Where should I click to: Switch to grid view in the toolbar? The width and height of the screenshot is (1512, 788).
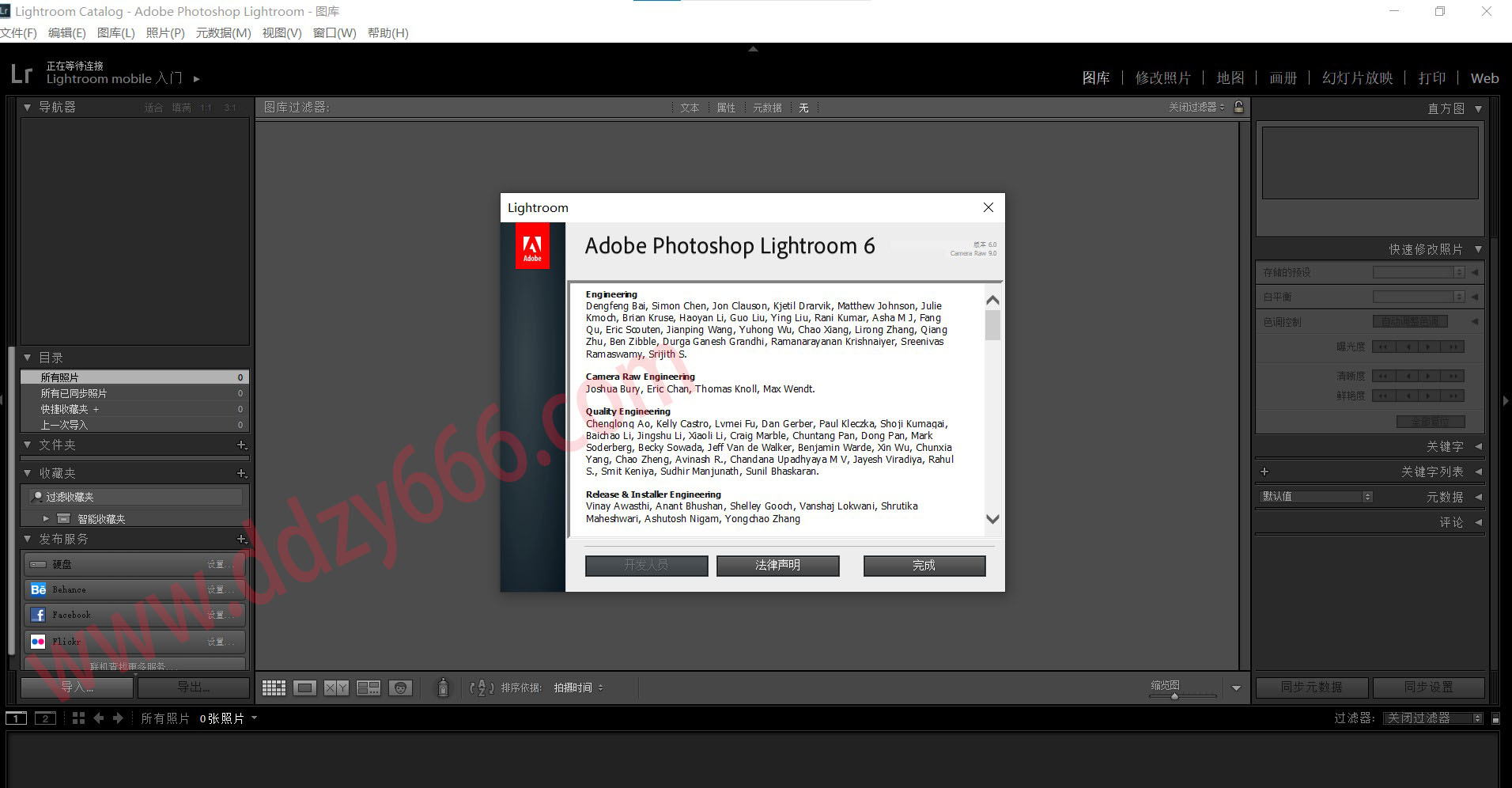[x=274, y=688]
